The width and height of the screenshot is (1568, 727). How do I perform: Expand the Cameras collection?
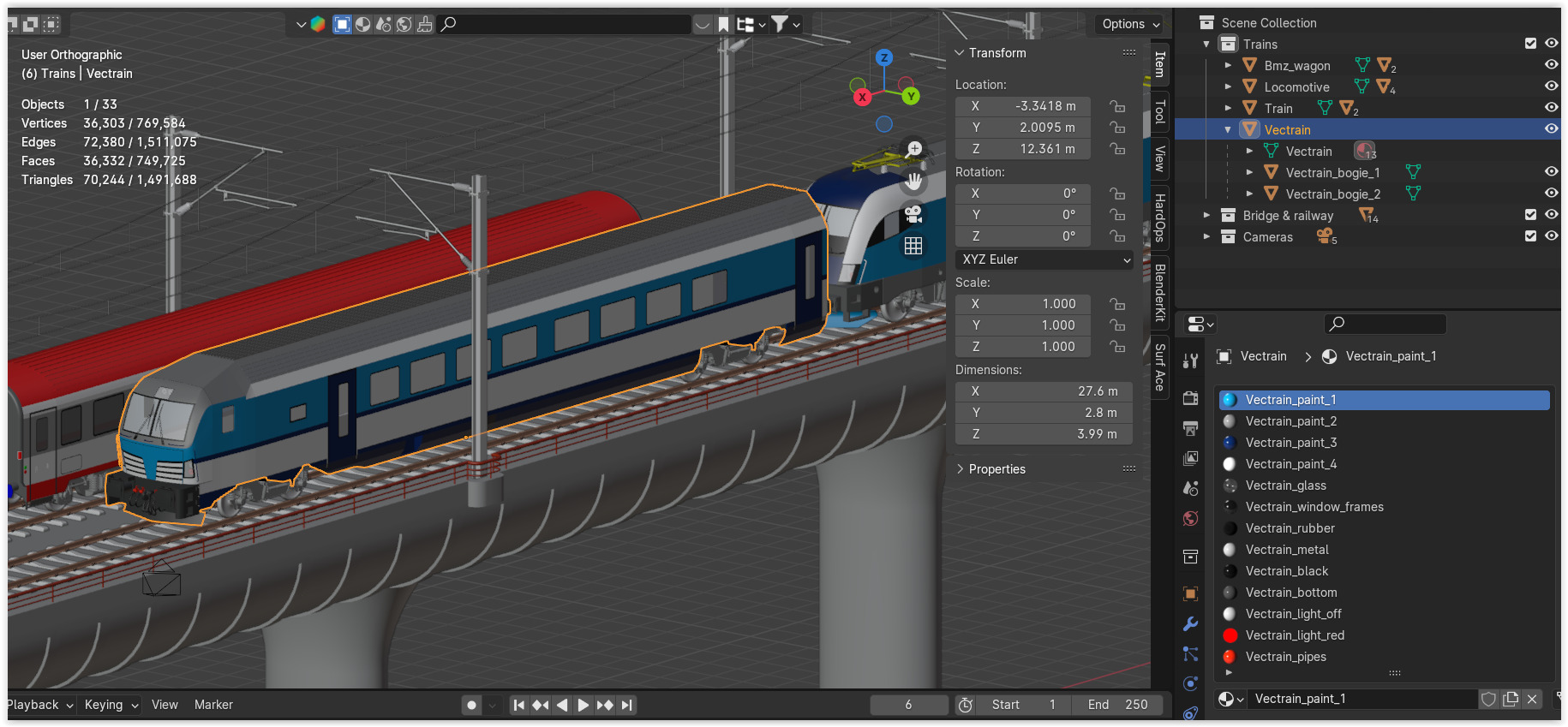pos(1206,236)
